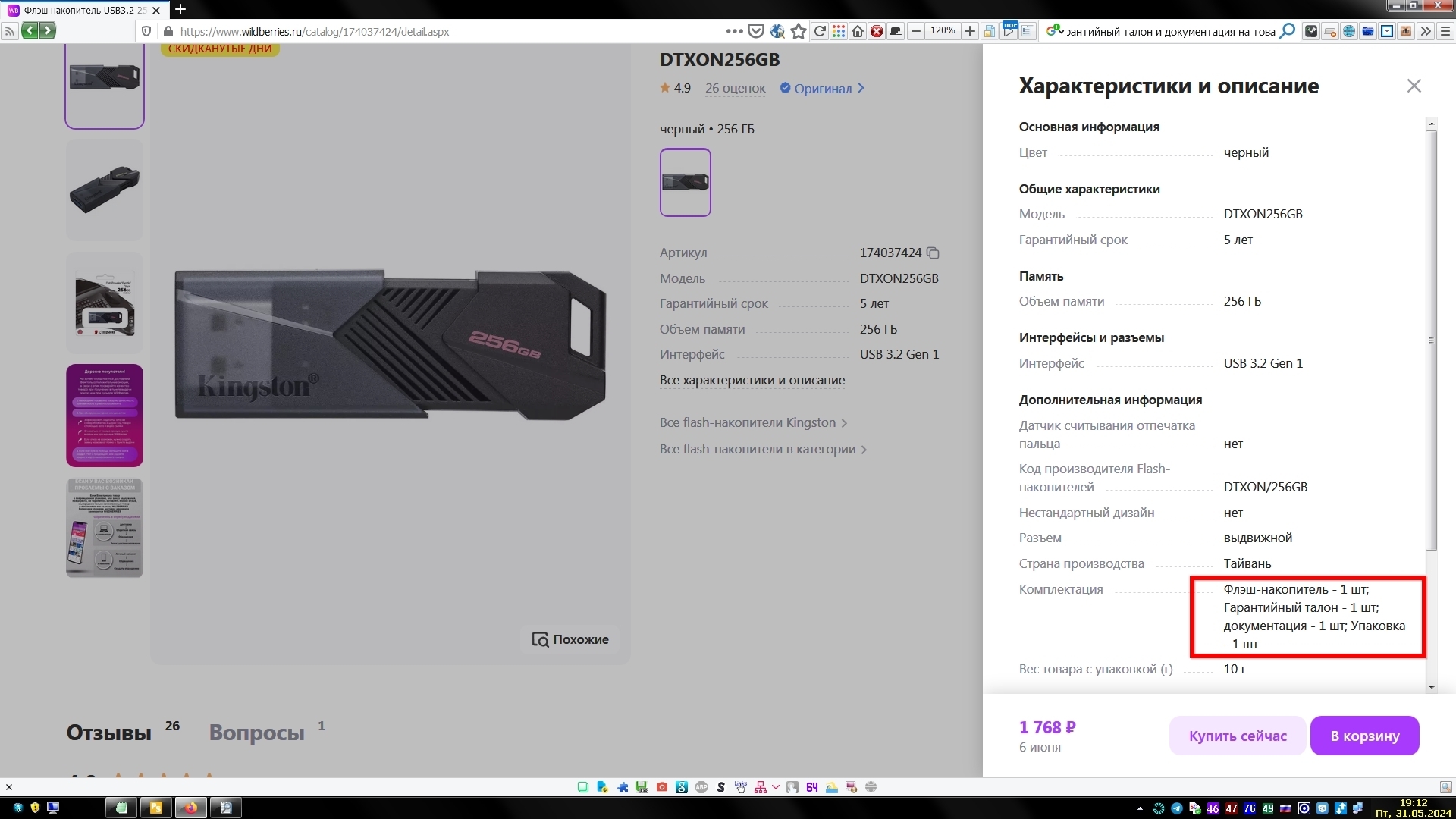Click the DTXON256GB model value in panel
1456x819 pixels.
coord(1263,215)
